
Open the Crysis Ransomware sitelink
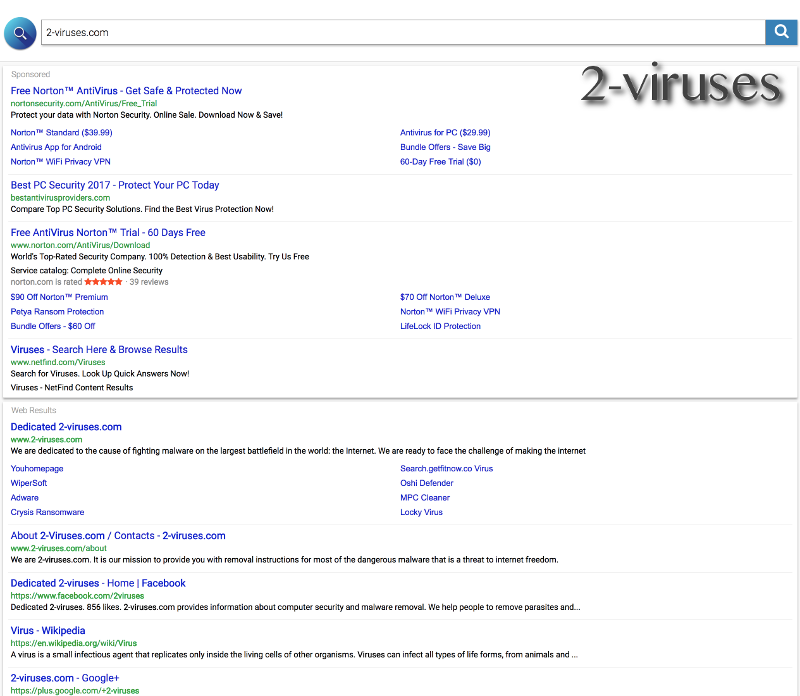click(x=47, y=512)
